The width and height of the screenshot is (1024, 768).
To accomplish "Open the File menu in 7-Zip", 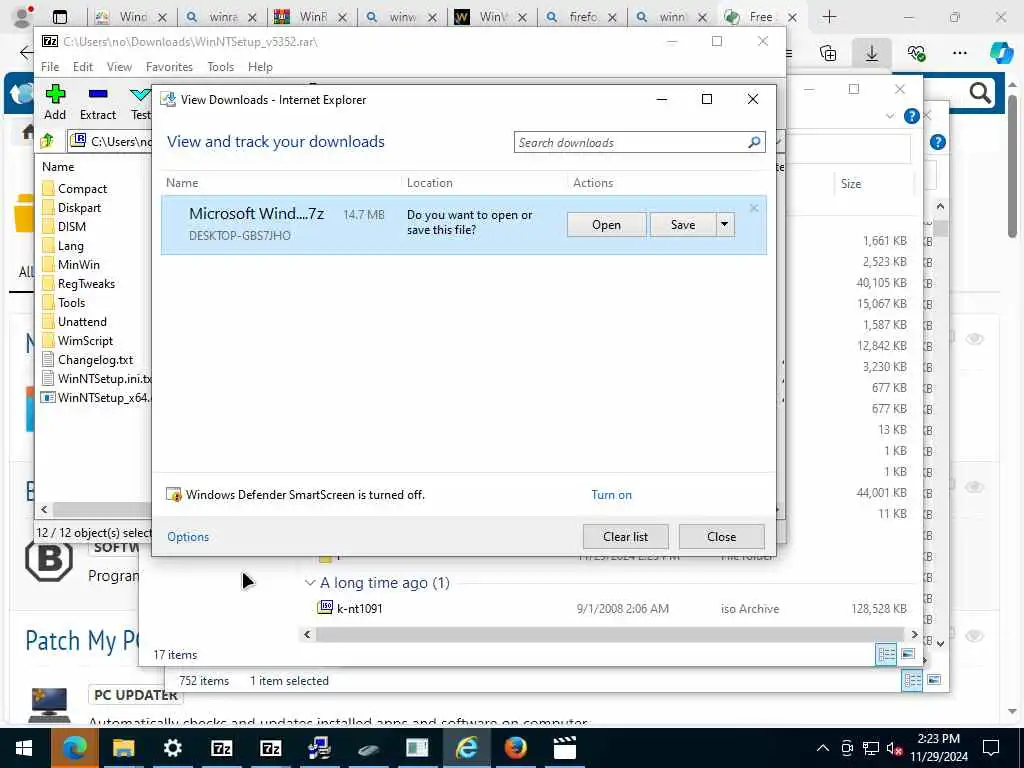I will pos(50,67).
